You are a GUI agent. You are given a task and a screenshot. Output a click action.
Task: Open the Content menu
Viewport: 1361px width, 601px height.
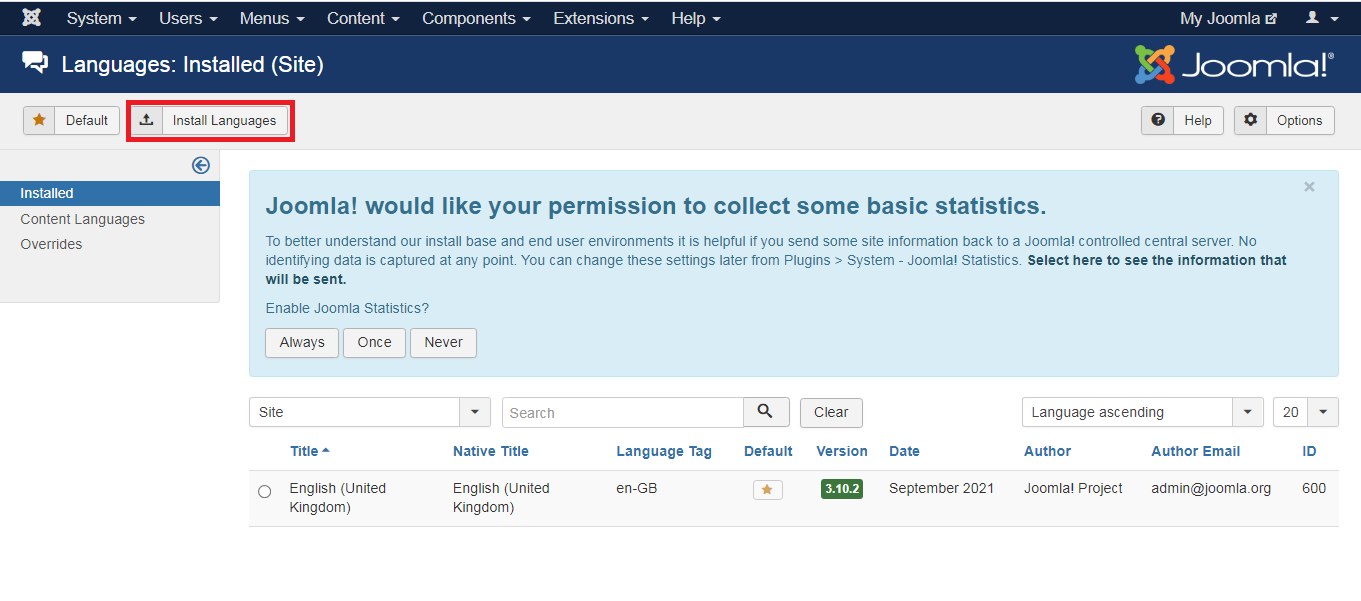pos(363,18)
